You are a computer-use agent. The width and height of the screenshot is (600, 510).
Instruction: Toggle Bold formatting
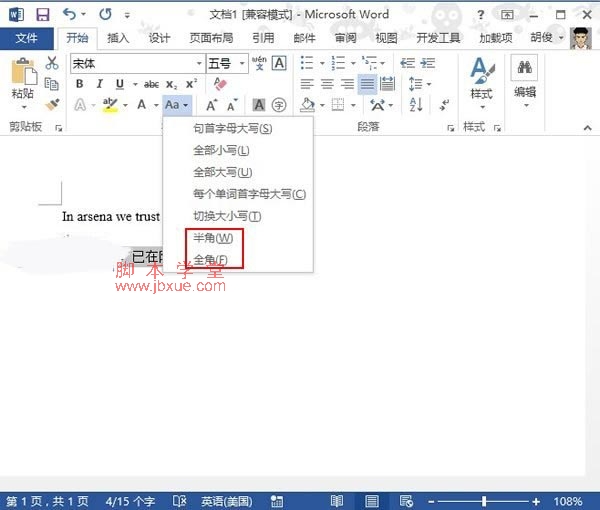tap(80, 84)
